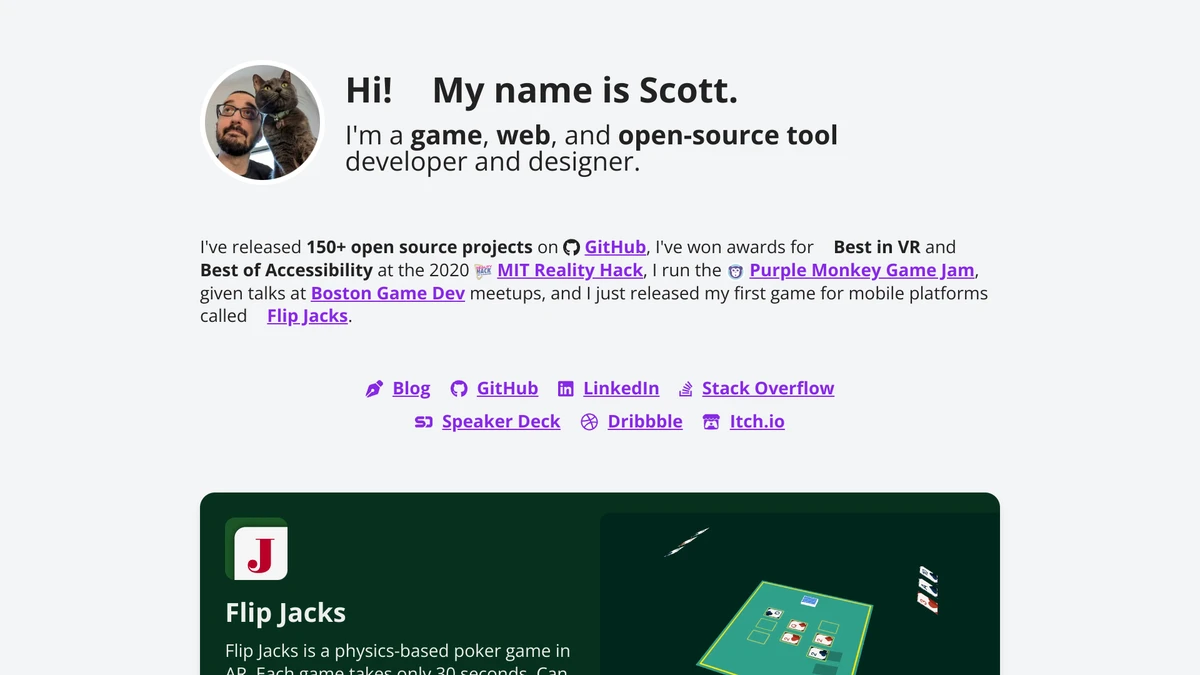
Task: Click the Flip Jacks card heading
Action: 285,613
